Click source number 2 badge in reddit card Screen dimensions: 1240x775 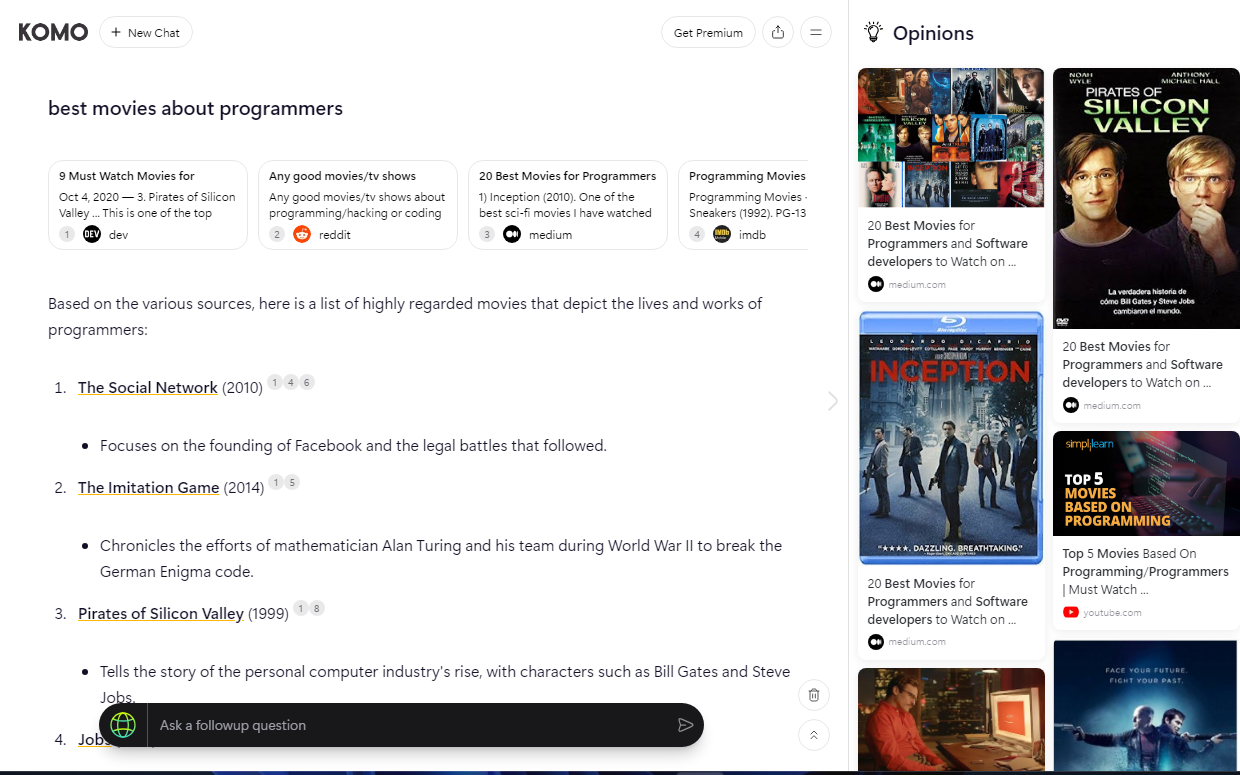coord(277,234)
